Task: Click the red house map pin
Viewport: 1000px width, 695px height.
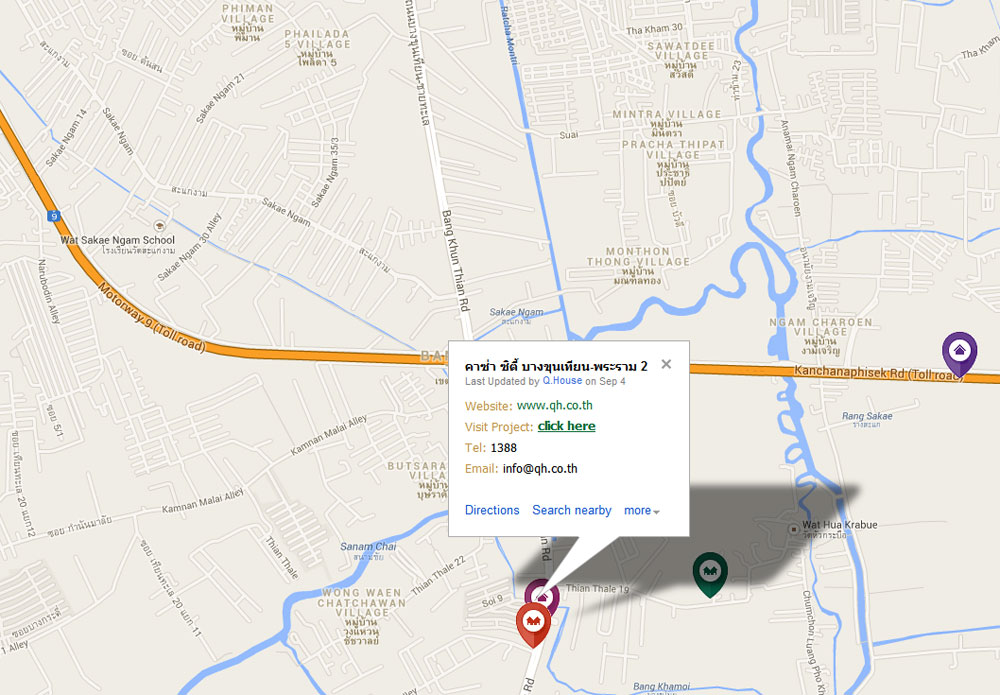Action: (533, 624)
